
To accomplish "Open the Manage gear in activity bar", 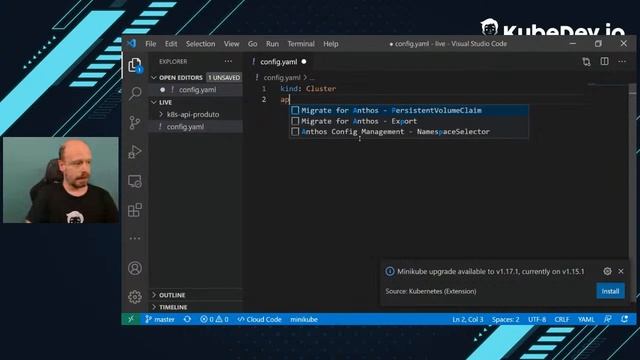I will click(135, 297).
